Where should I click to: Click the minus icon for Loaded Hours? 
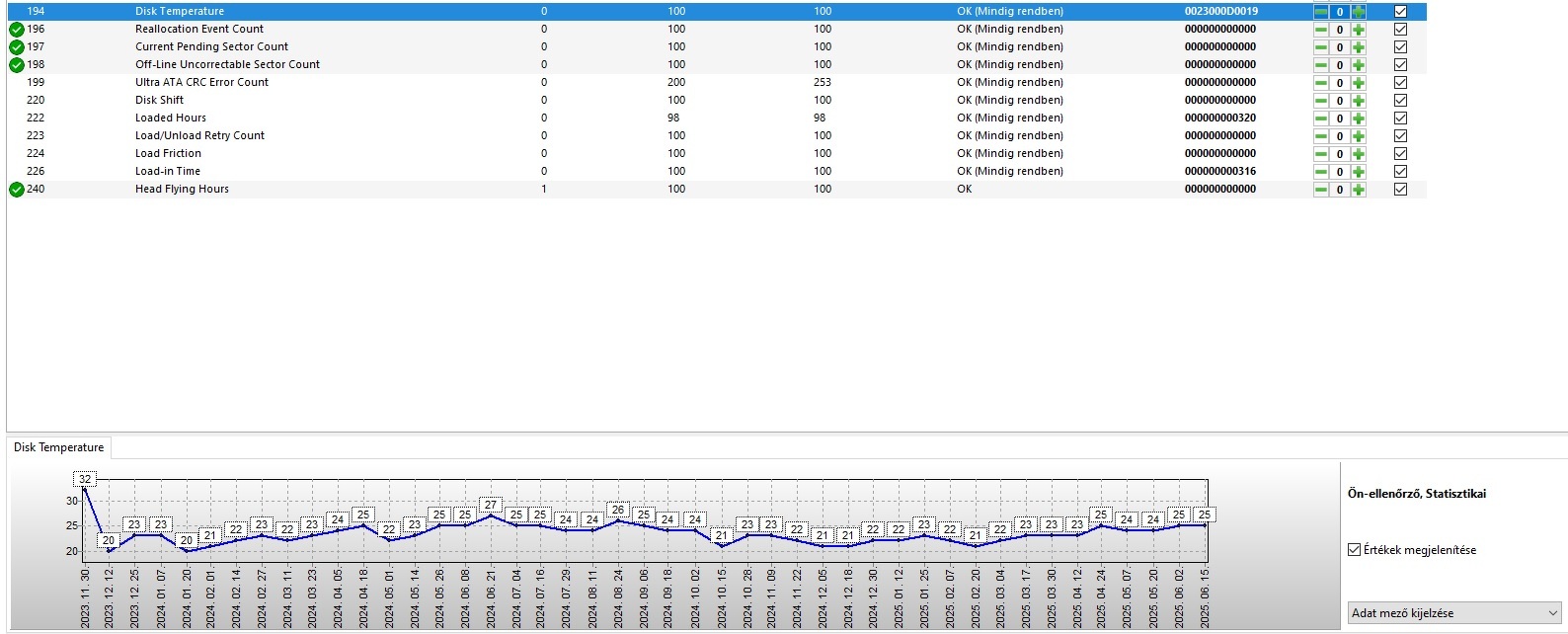1321,119
